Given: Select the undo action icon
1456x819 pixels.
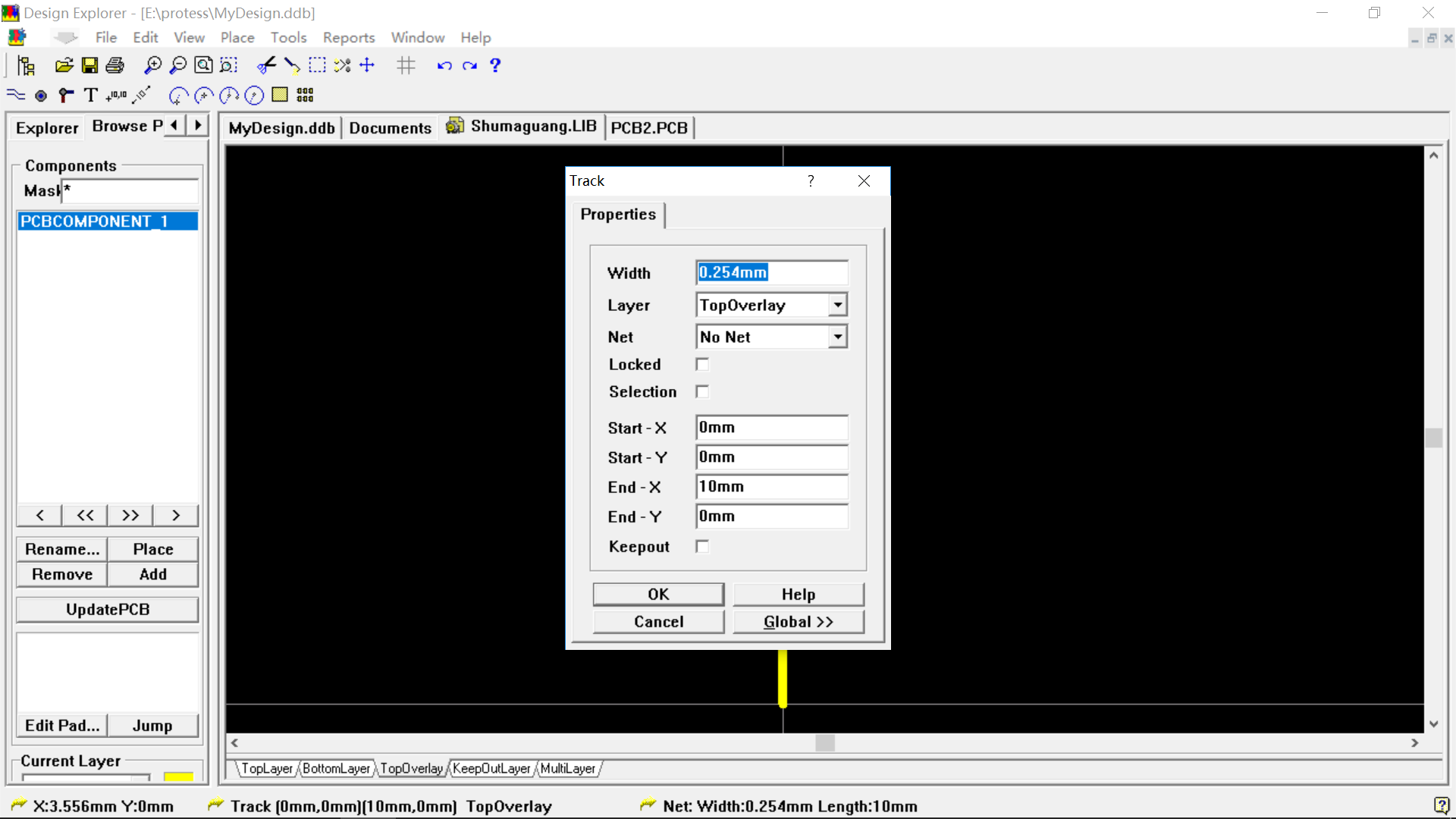Looking at the screenshot, I should 445,65.
